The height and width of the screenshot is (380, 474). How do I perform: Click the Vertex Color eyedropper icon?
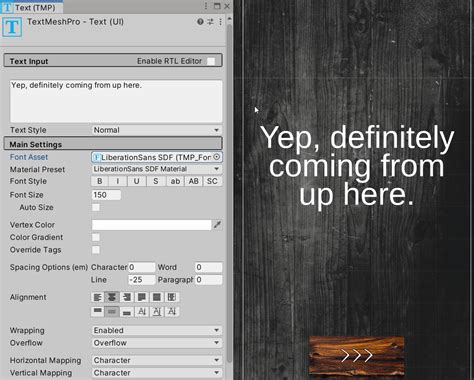[217, 225]
